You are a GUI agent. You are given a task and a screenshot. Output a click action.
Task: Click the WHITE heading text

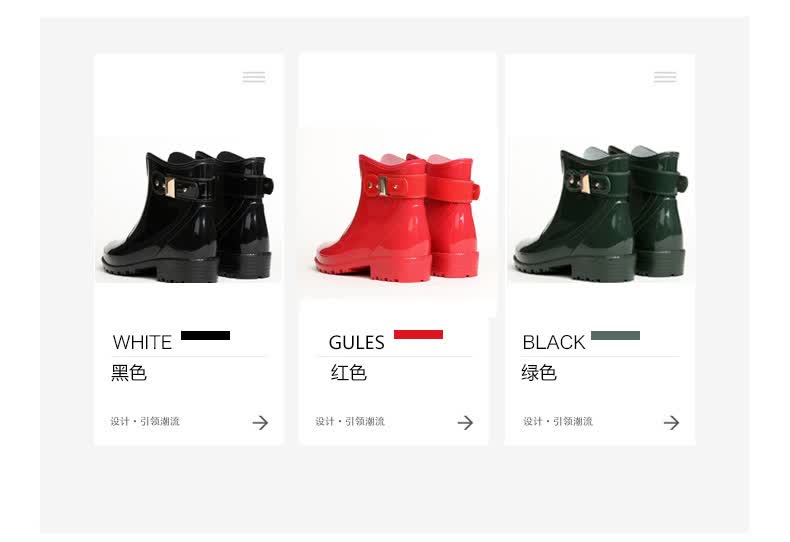pyautogui.click(x=142, y=343)
